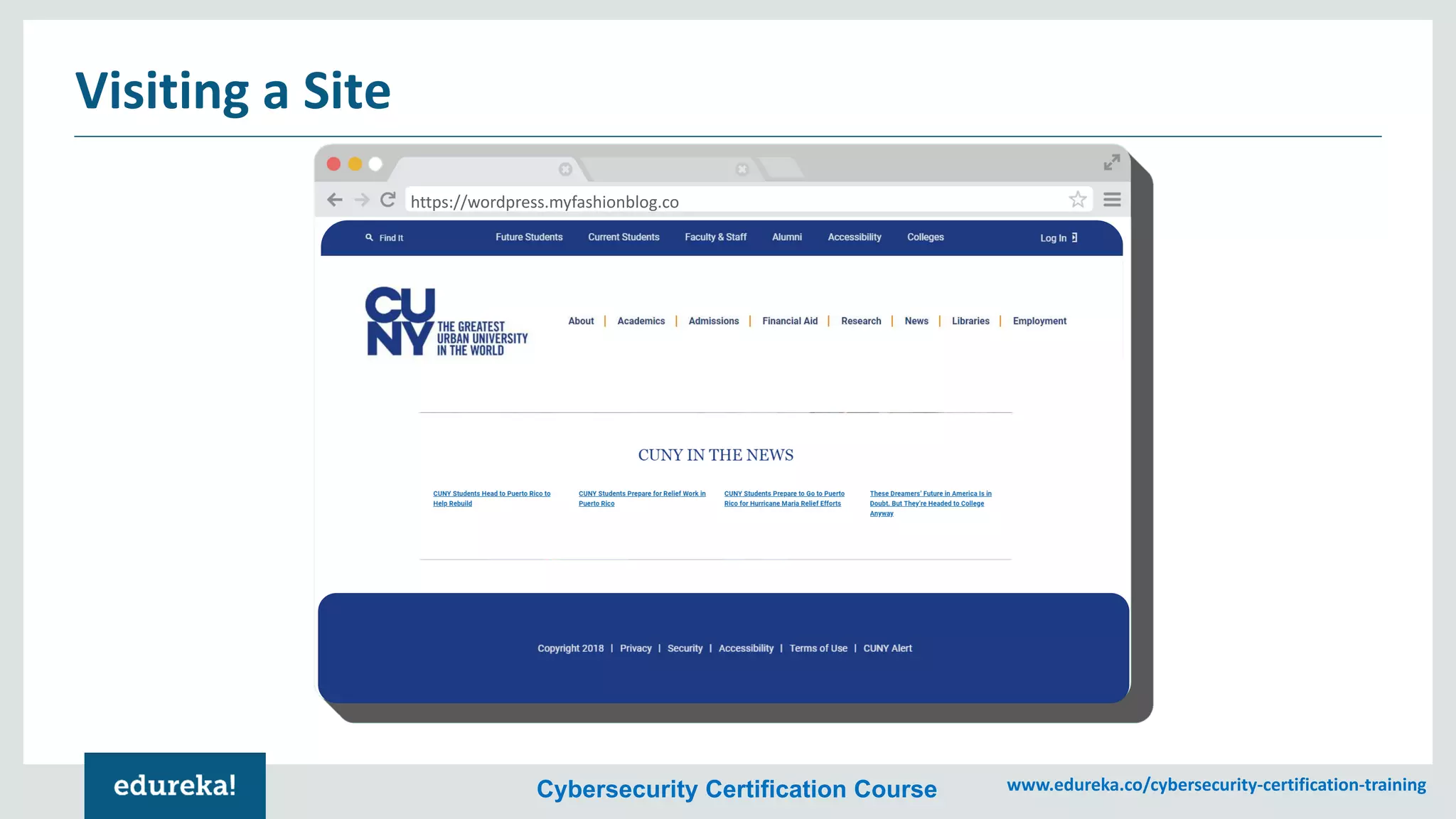This screenshot has height=819, width=1456.
Task: Open 'These Dreamers' Future in America' article
Action: 930,503
